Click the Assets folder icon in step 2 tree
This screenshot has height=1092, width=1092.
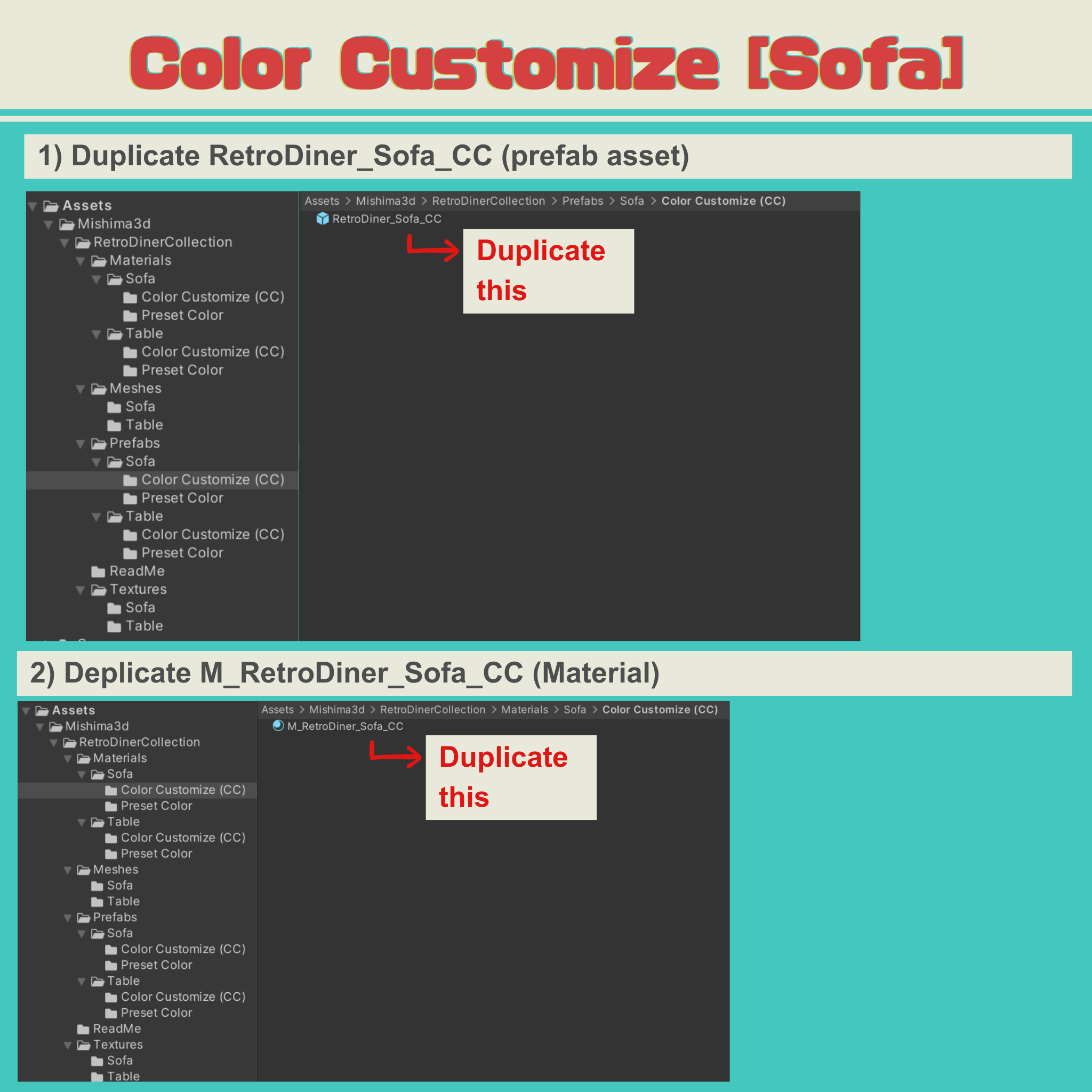tap(42, 710)
